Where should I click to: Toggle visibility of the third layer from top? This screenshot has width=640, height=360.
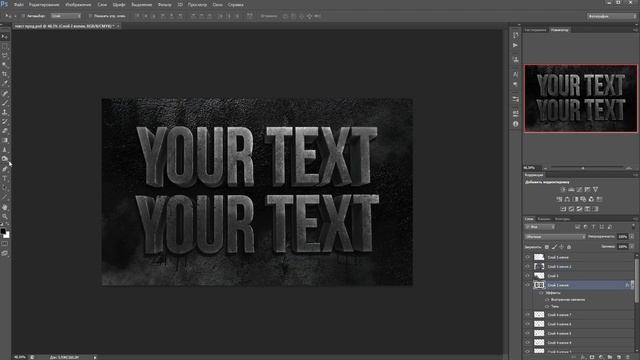[x=527, y=276]
